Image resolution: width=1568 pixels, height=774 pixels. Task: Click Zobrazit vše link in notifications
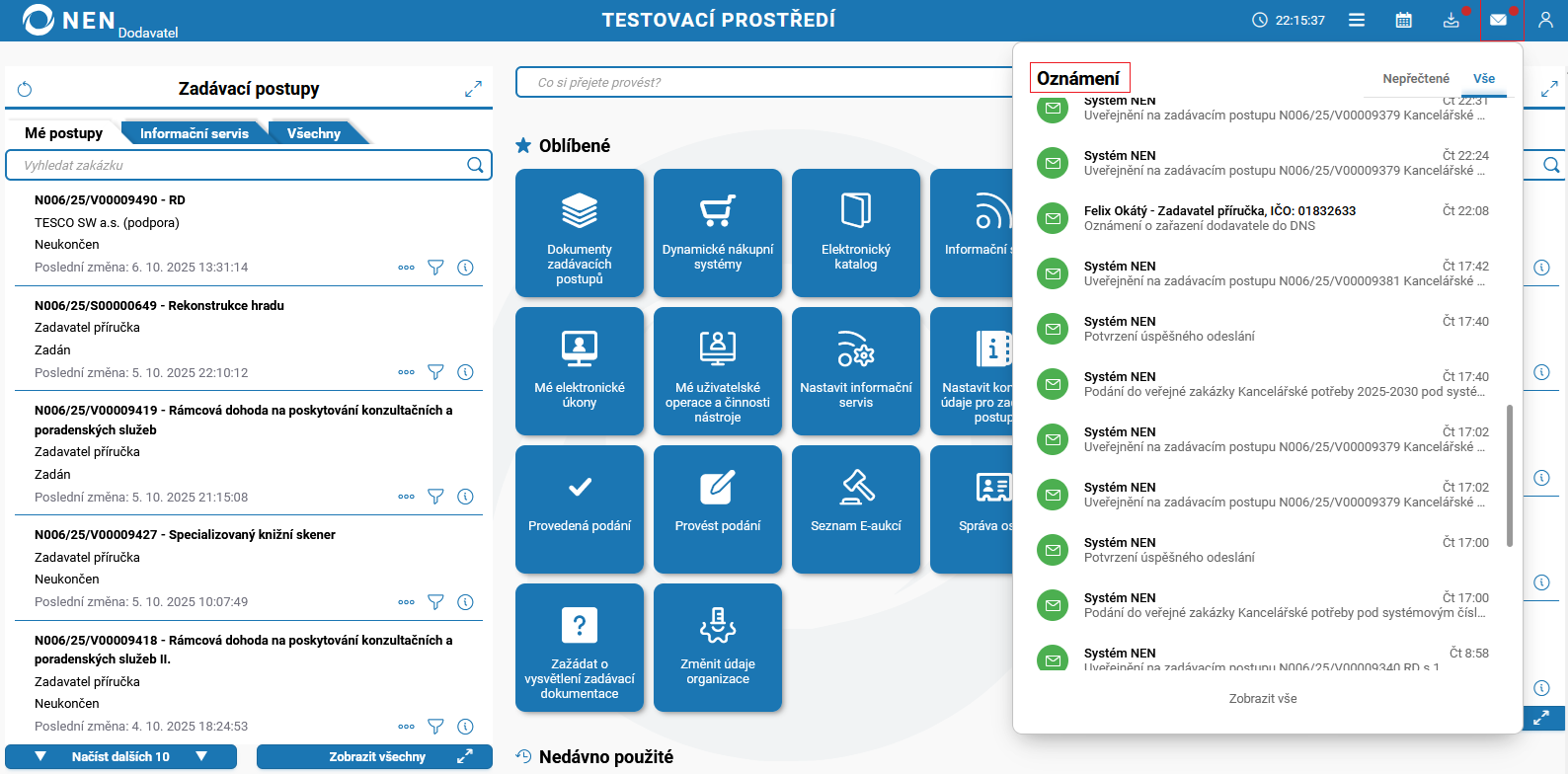[1263, 699]
